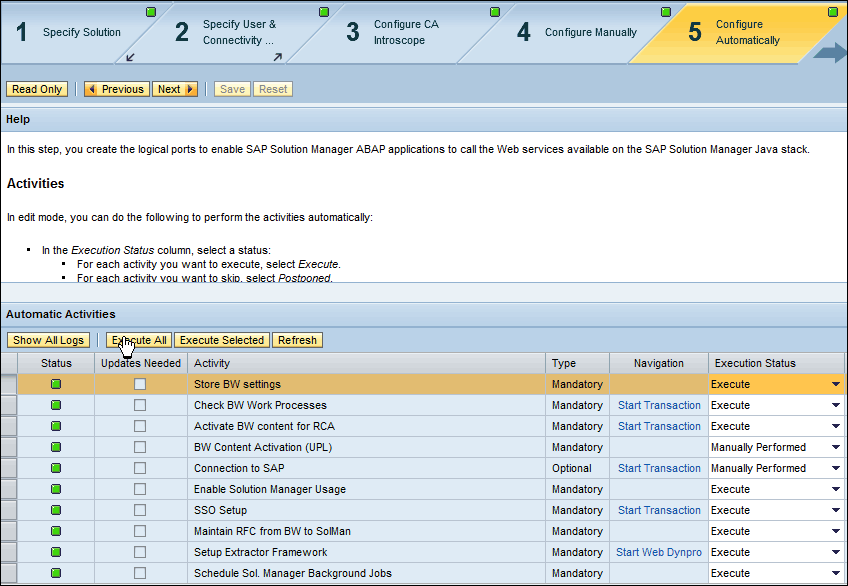Go to step 3 Configure CA Introscope
Viewport: 848px width, 586px height.
398,32
